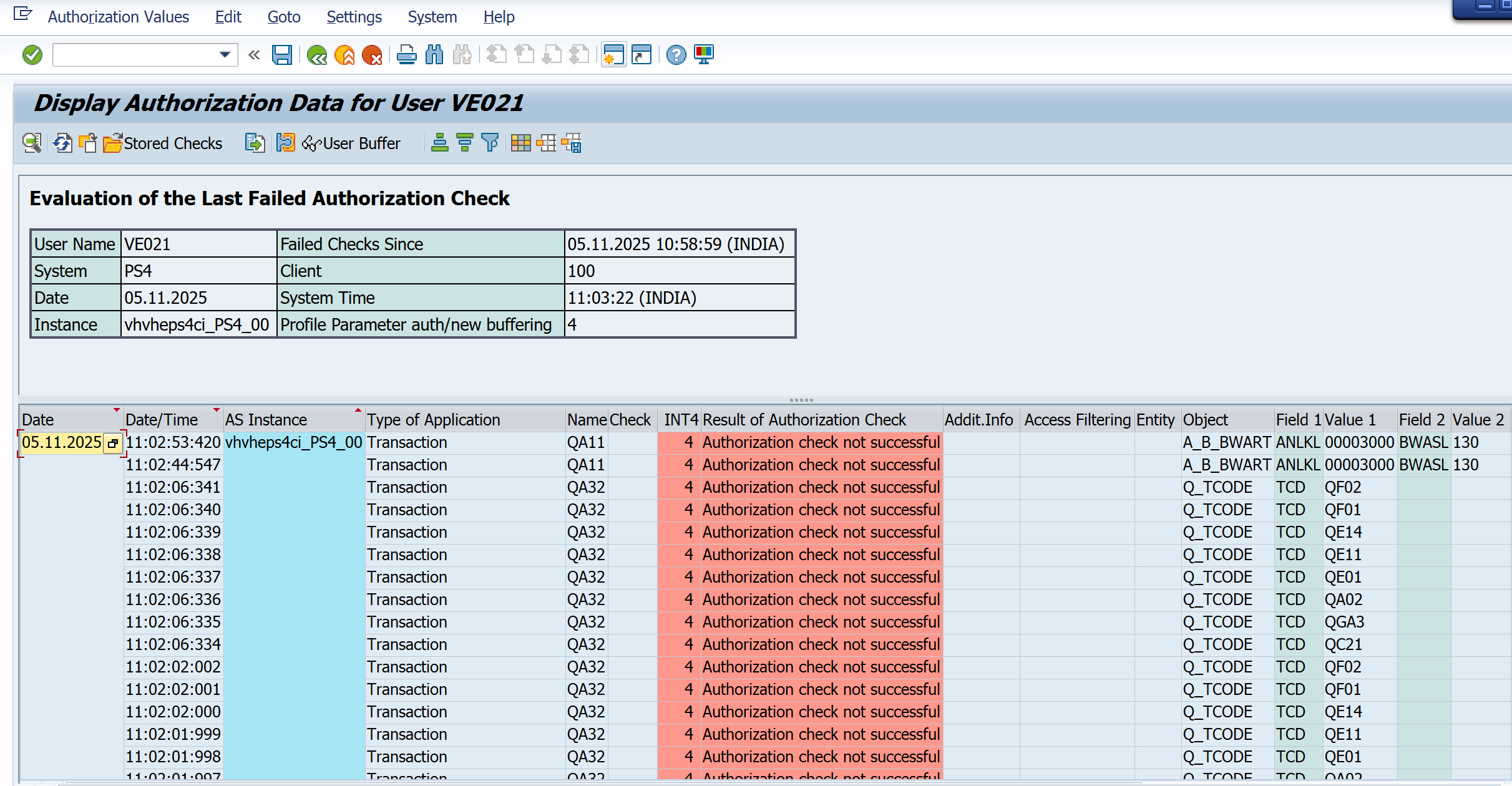Screen dimensions: 1512x786
Task: Click the Details magnifier icon
Action: pyautogui.click(x=32, y=143)
